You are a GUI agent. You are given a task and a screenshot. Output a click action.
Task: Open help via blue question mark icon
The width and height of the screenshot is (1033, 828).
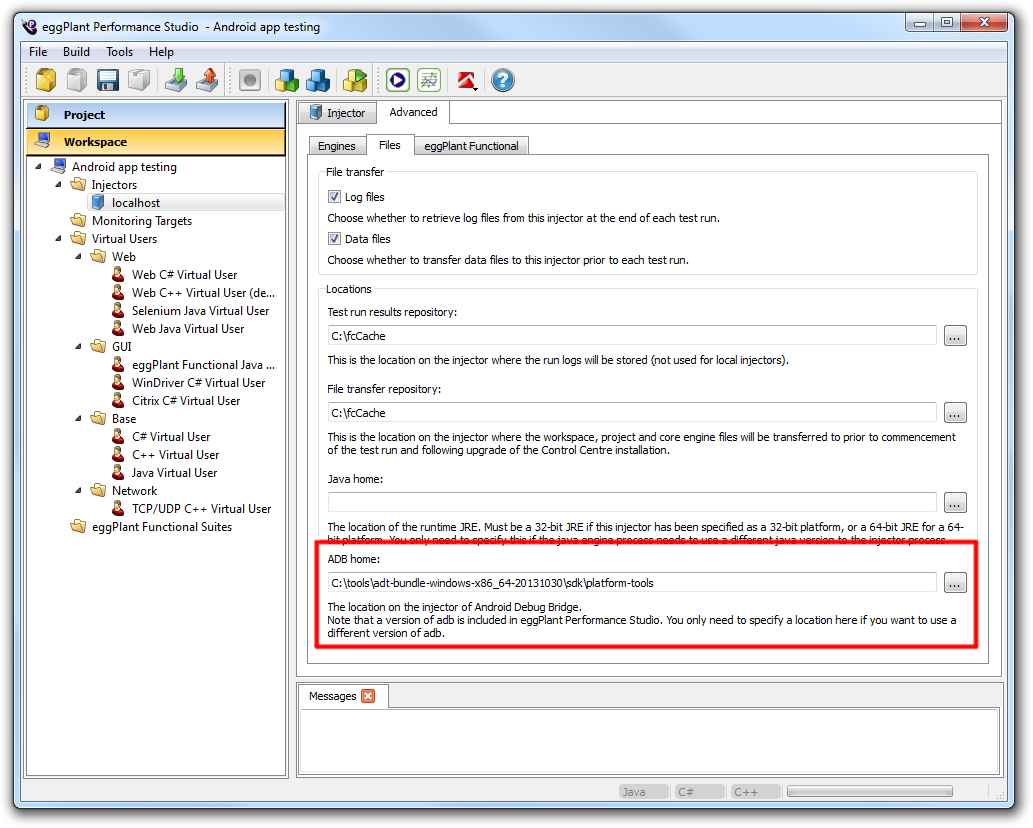503,80
